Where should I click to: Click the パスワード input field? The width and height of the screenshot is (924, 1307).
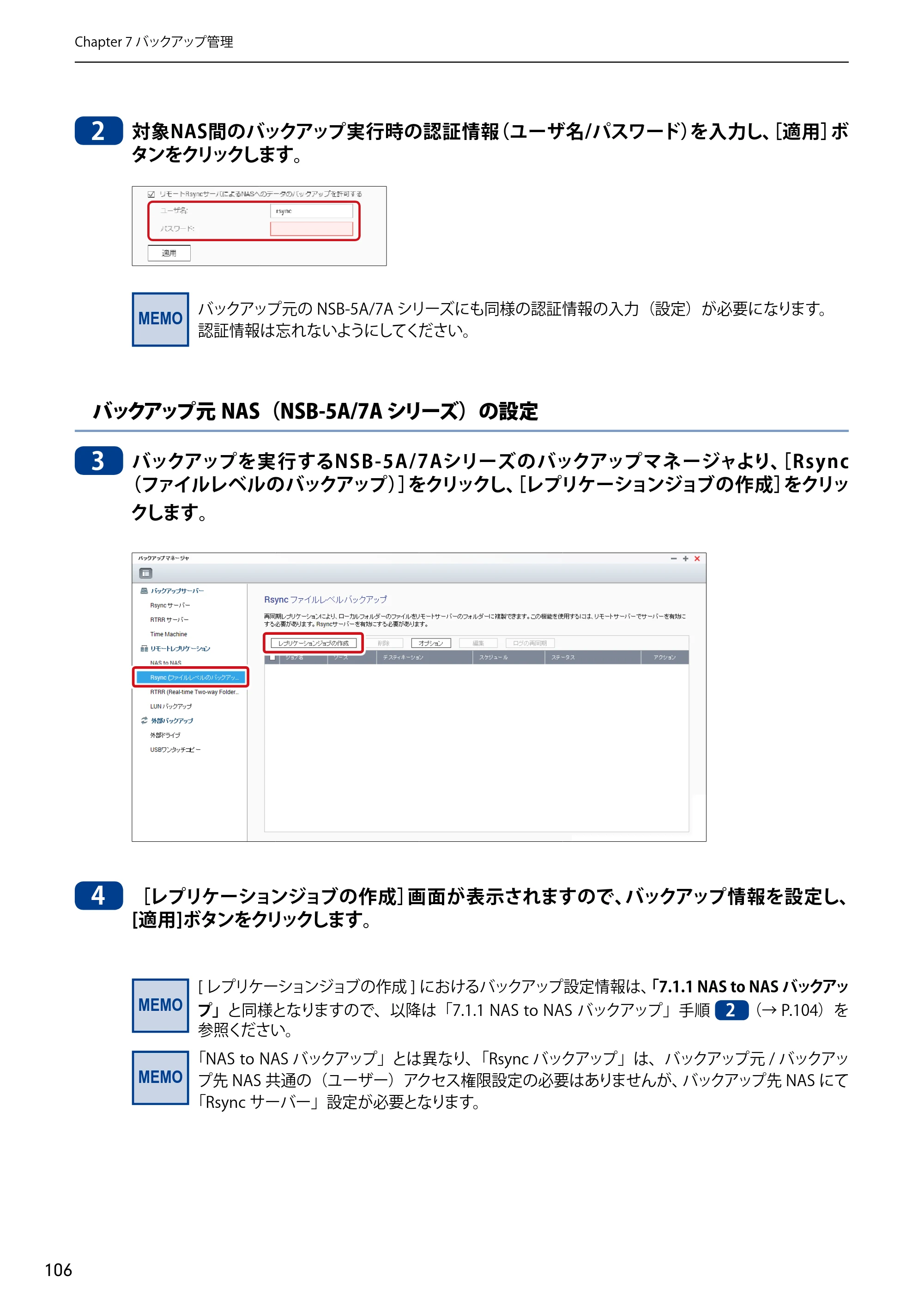(x=311, y=229)
